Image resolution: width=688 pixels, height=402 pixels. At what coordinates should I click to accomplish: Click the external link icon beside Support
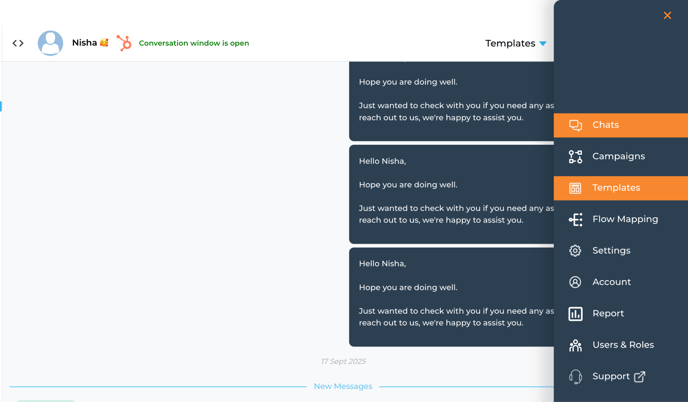640,376
